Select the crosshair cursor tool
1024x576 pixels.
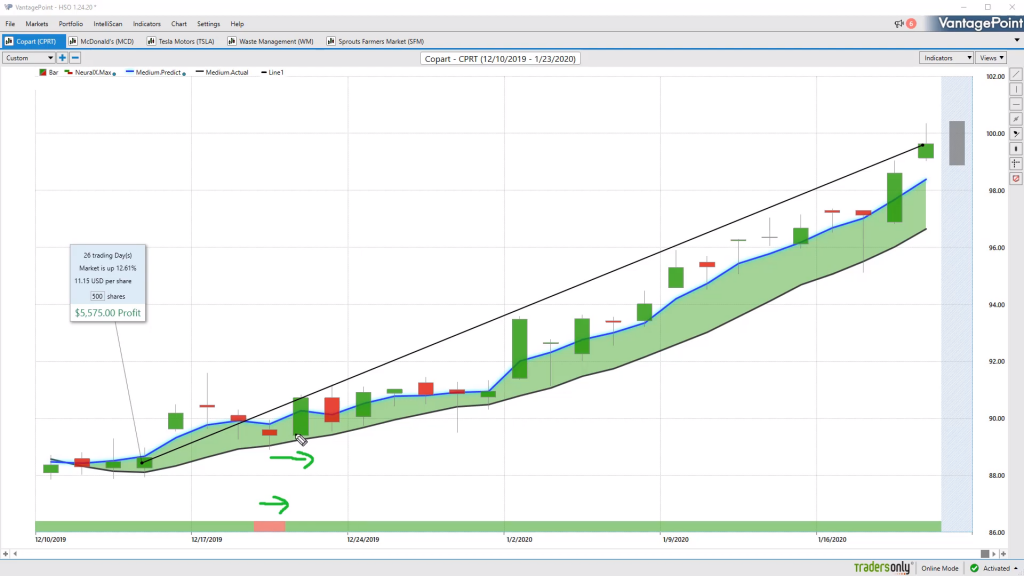(x=1016, y=163)
